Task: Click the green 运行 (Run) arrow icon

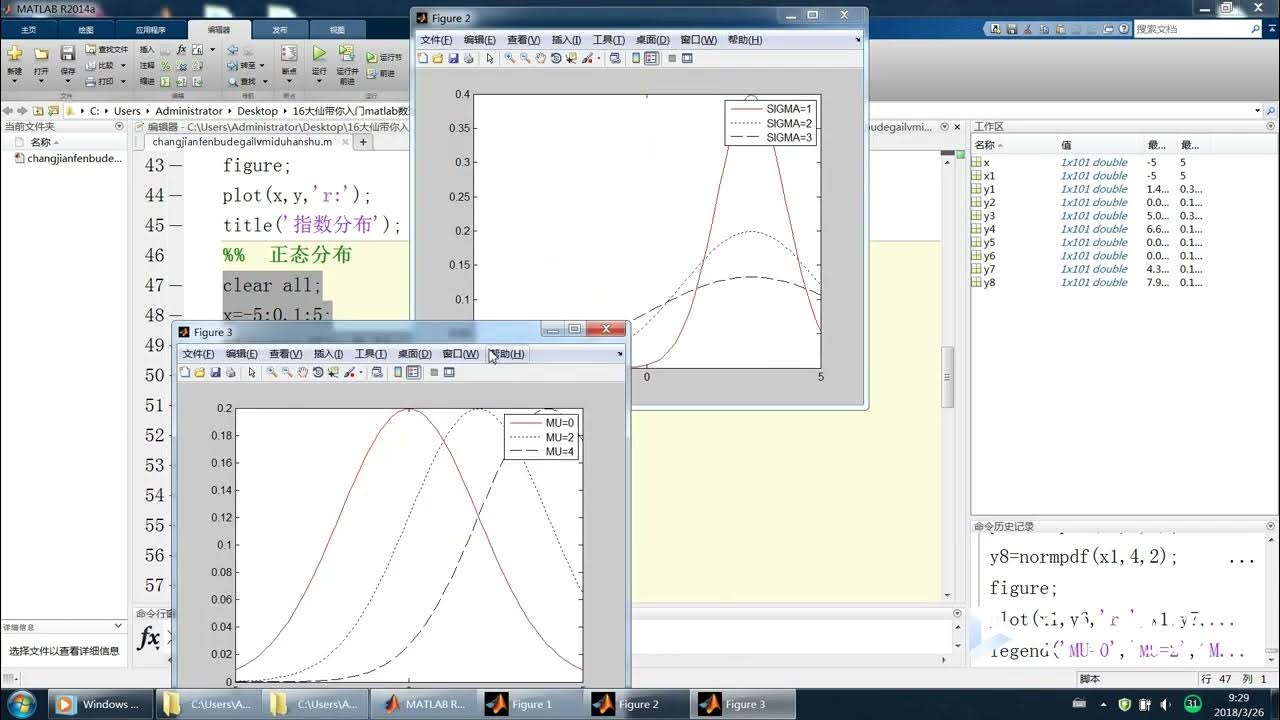Action: pos(319,54)
